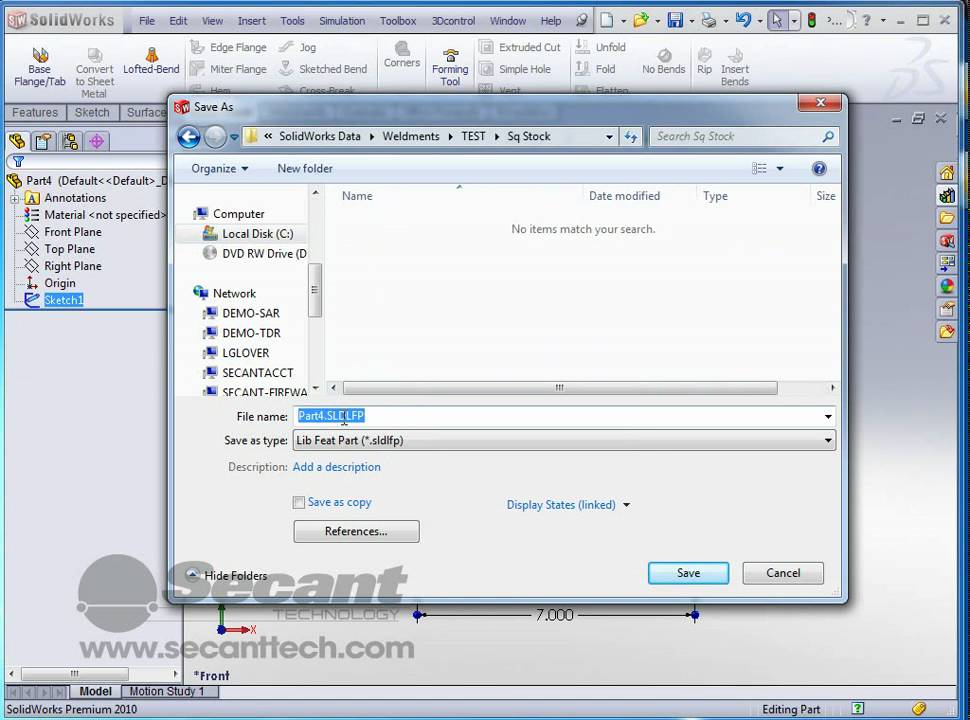Open the Select tool dropdown arrow

[794, 21]
